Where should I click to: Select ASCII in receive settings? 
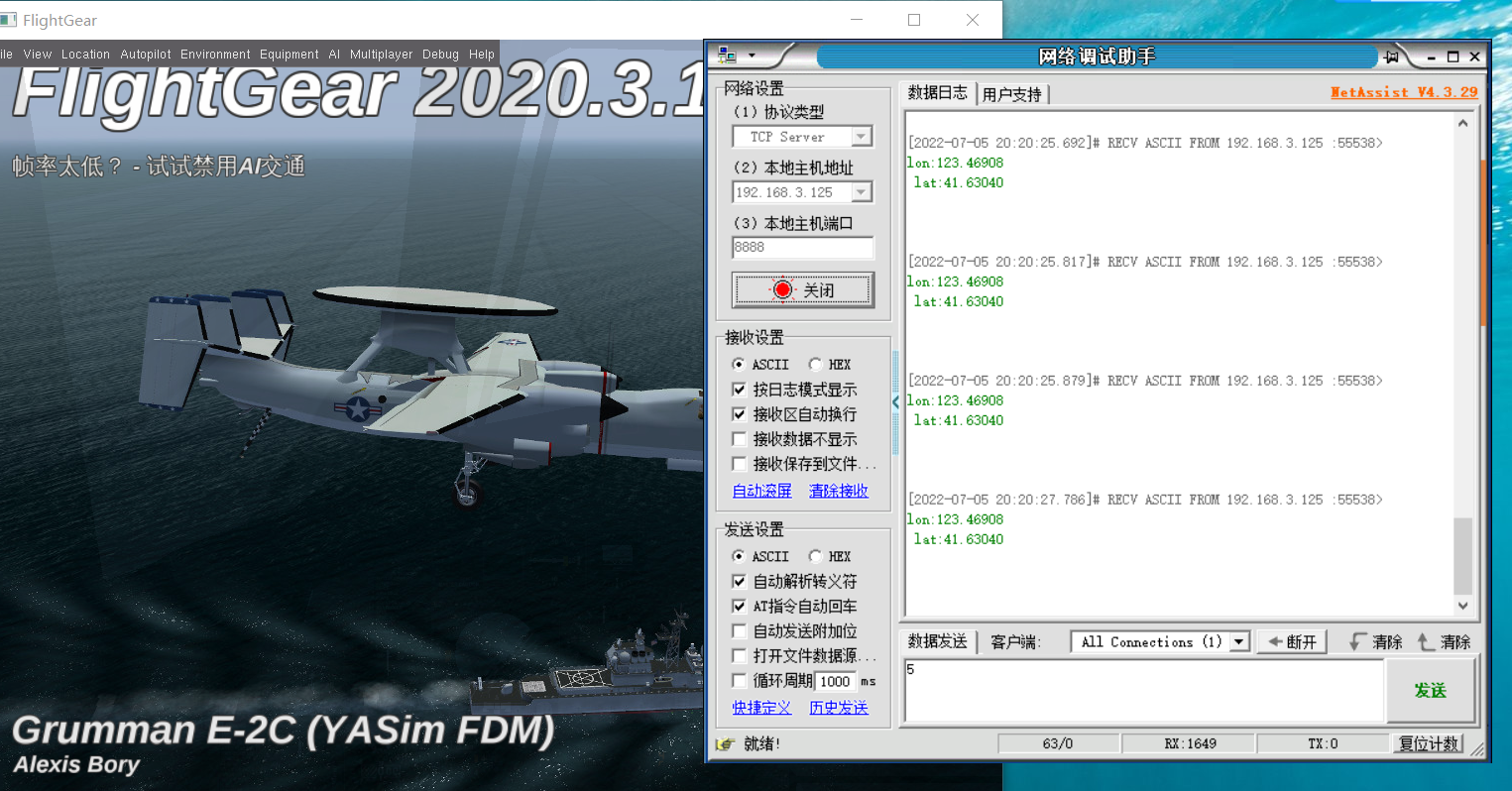(739, 365)
